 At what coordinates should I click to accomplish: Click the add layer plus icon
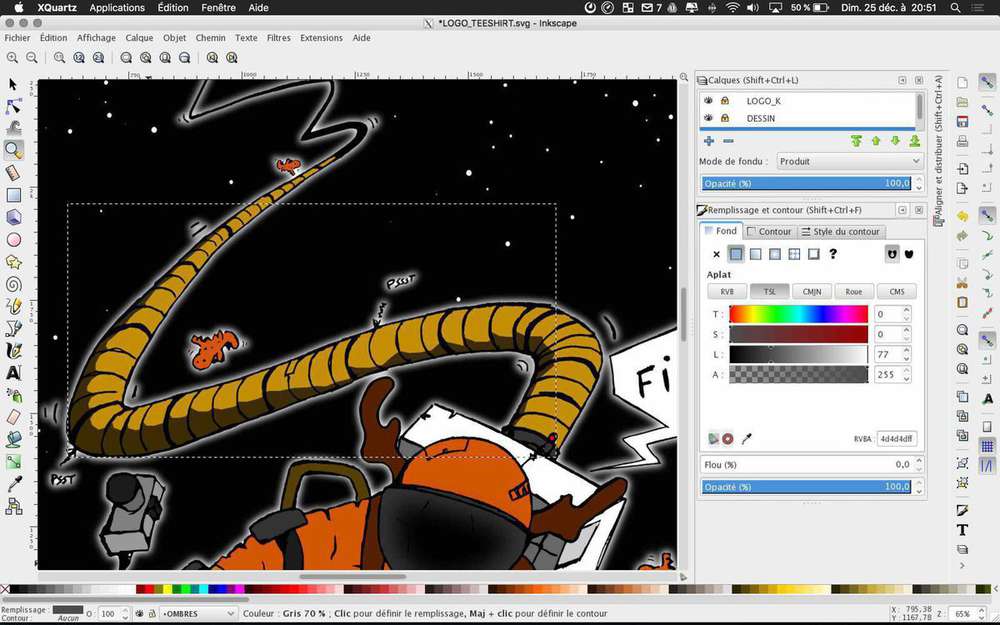[709, 142]
